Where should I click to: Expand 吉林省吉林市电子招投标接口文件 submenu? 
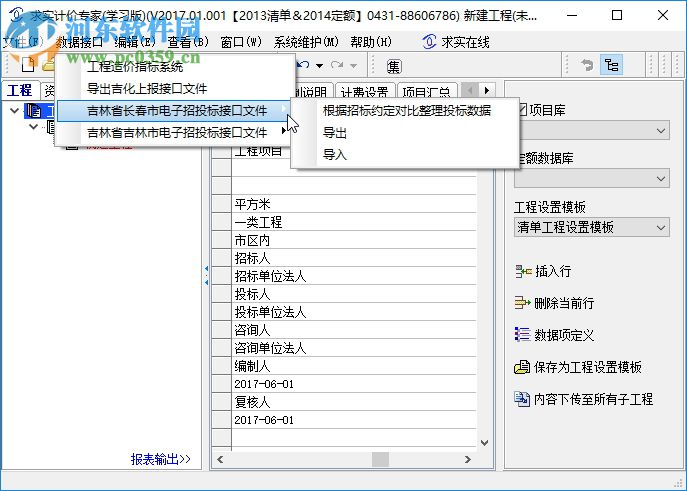174,132
